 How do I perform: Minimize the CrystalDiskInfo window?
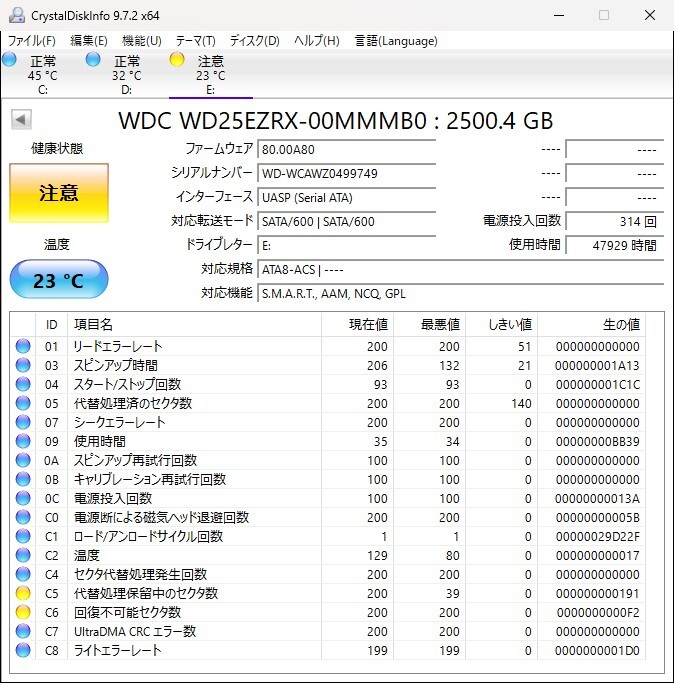(559, 15)
